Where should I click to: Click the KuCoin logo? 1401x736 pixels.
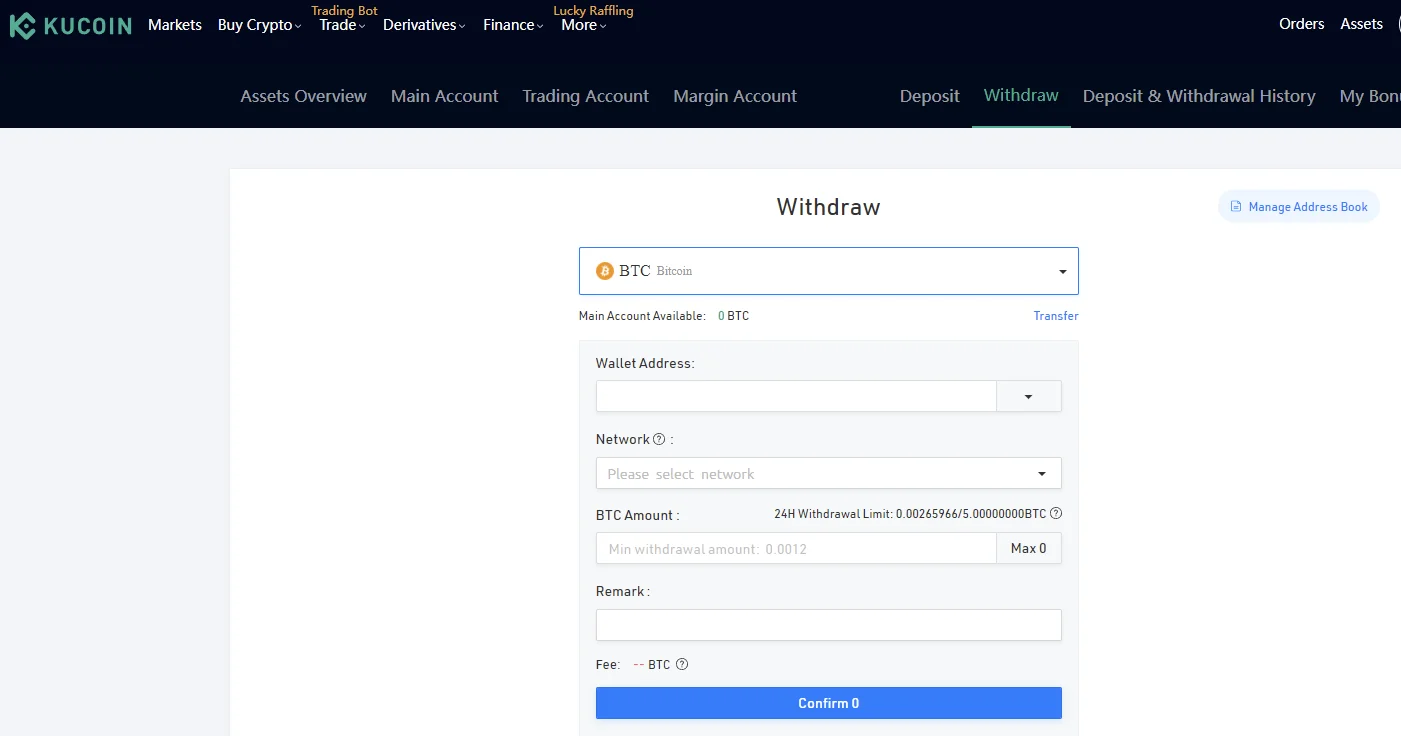tap(71, 26)
